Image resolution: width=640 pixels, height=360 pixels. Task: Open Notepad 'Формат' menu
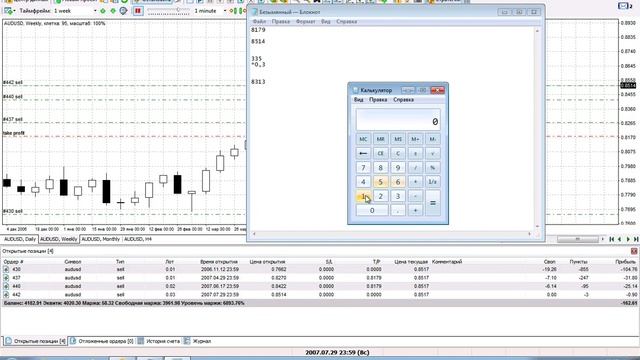(x=305, y=22)
